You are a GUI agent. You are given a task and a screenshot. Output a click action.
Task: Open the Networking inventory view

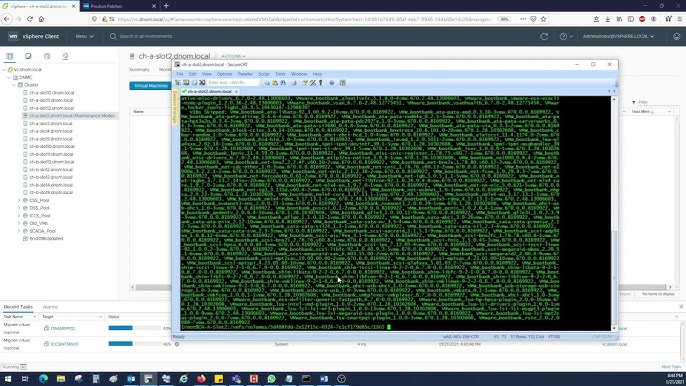tap(65, 56)
